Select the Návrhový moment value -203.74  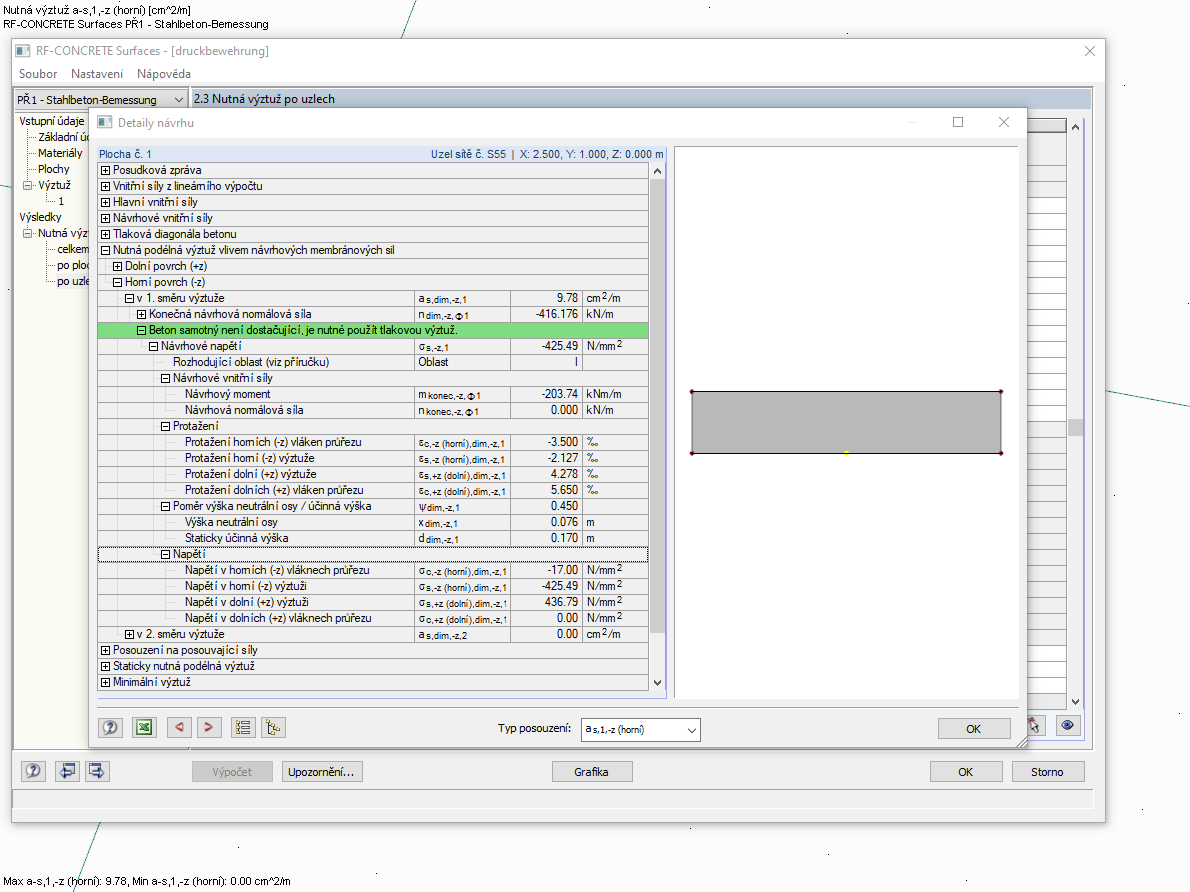coord(547,394)
